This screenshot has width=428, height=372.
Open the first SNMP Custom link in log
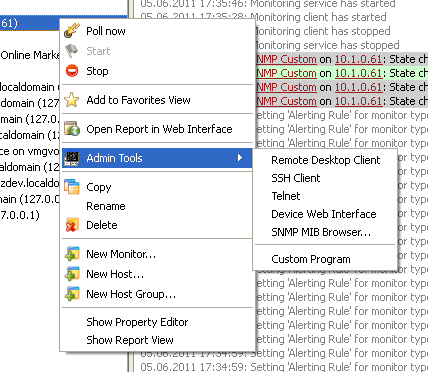click(286, 59)
